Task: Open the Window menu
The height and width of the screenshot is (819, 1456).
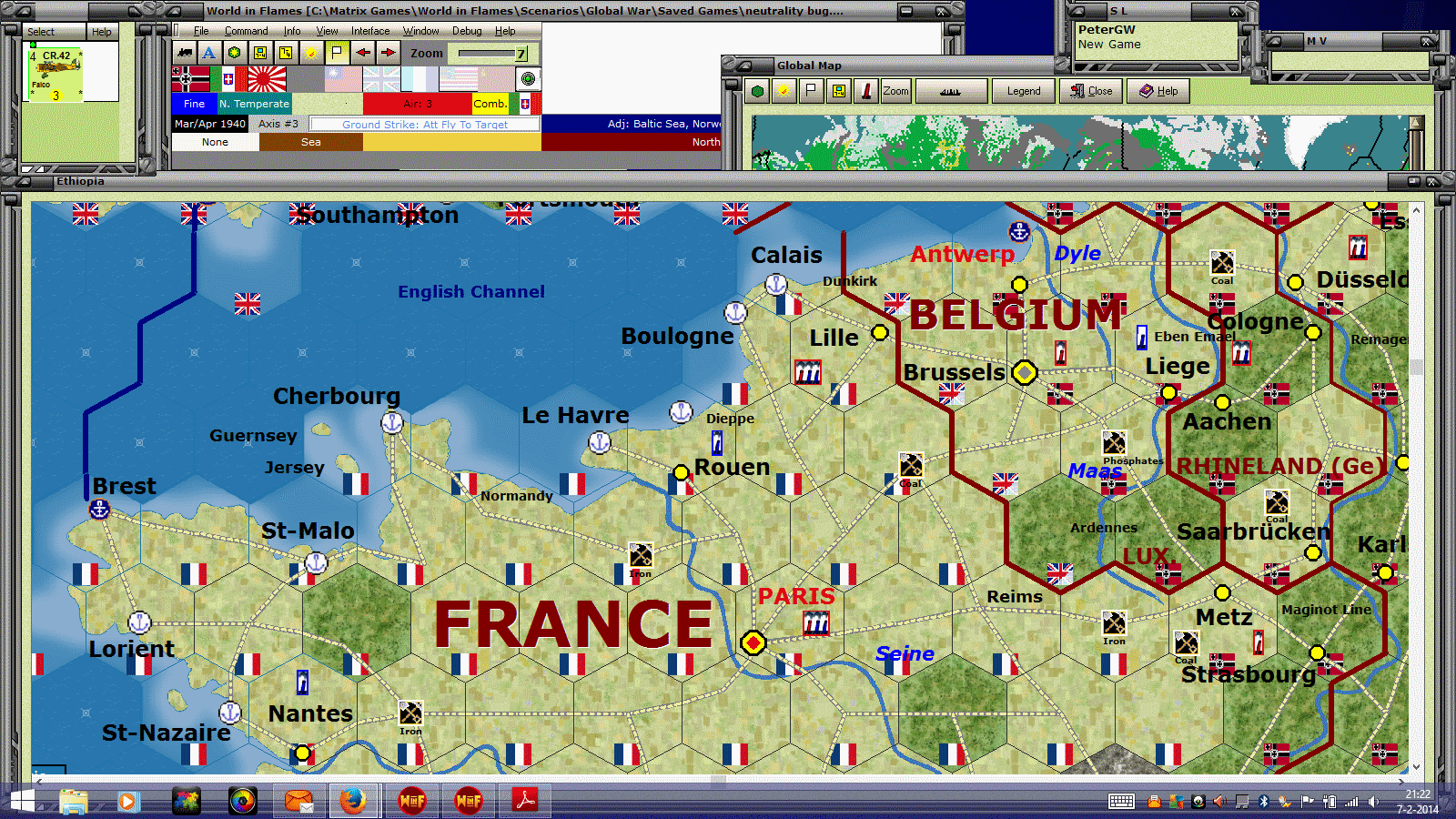Action: pos(421,31)
